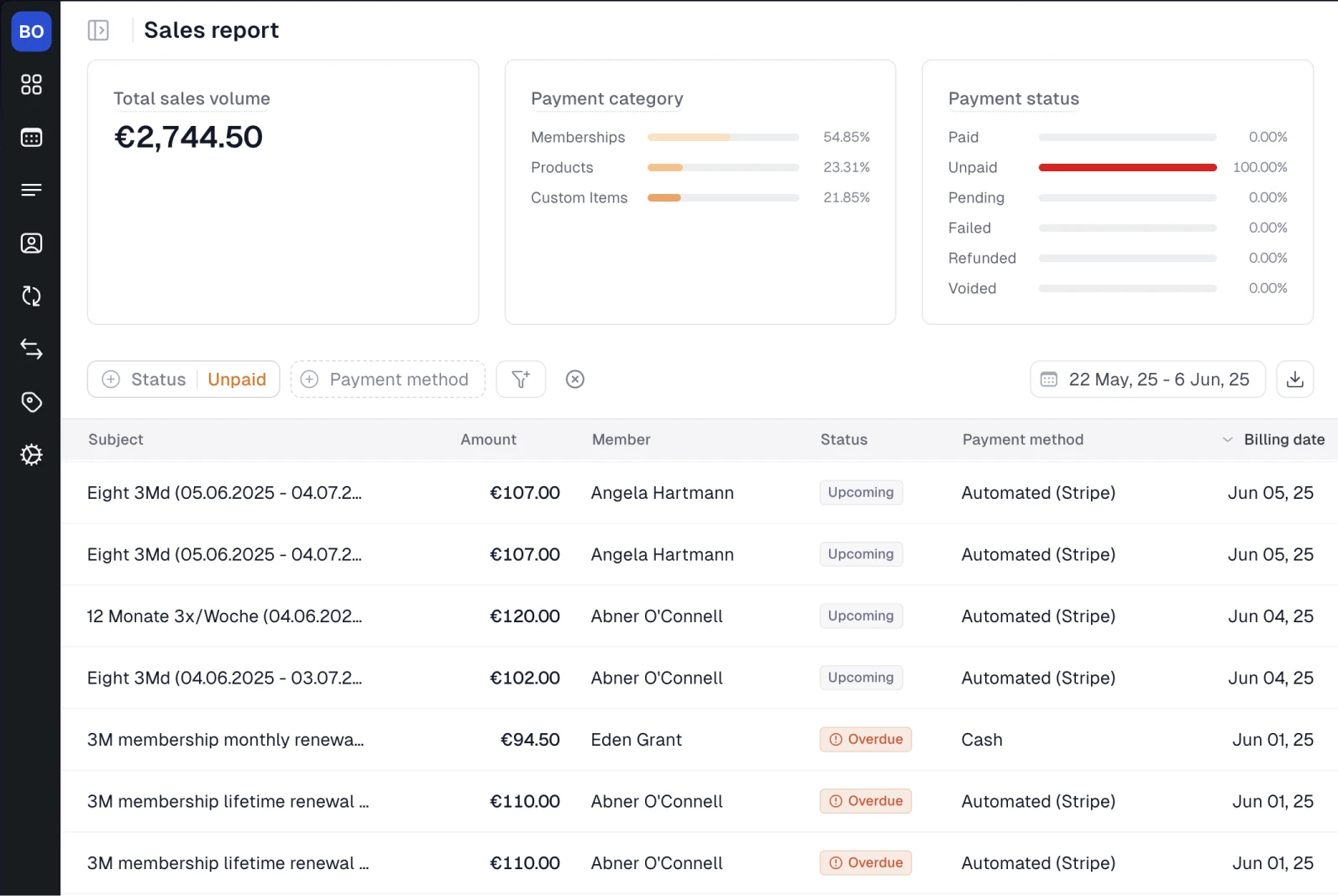Click the 100.00% Unpaid percentage

tap(1260, 168)
